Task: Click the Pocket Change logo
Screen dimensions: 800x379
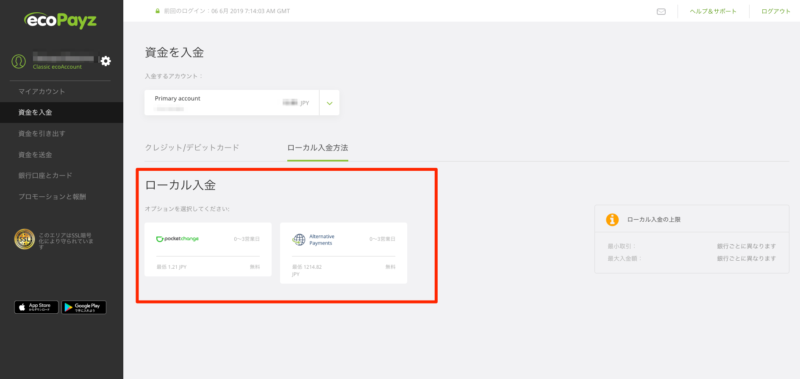Action: [x=177, y=239]
